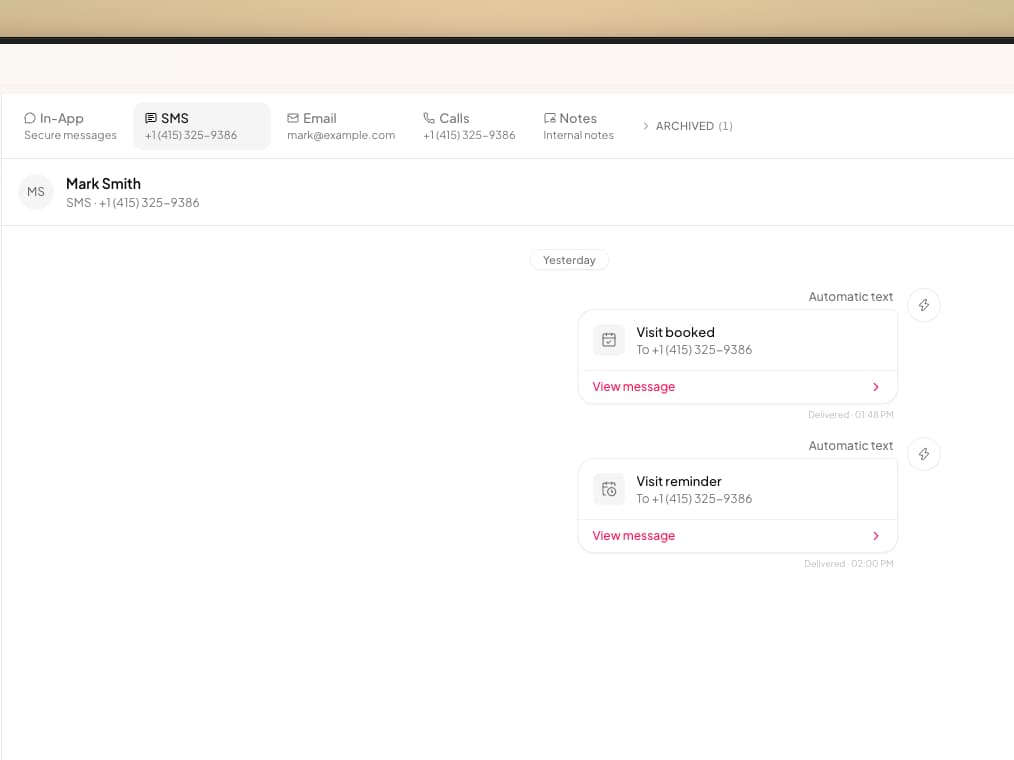
Task: Expand the ARCHIVED (1) section
Action: (x=687, y=126)
